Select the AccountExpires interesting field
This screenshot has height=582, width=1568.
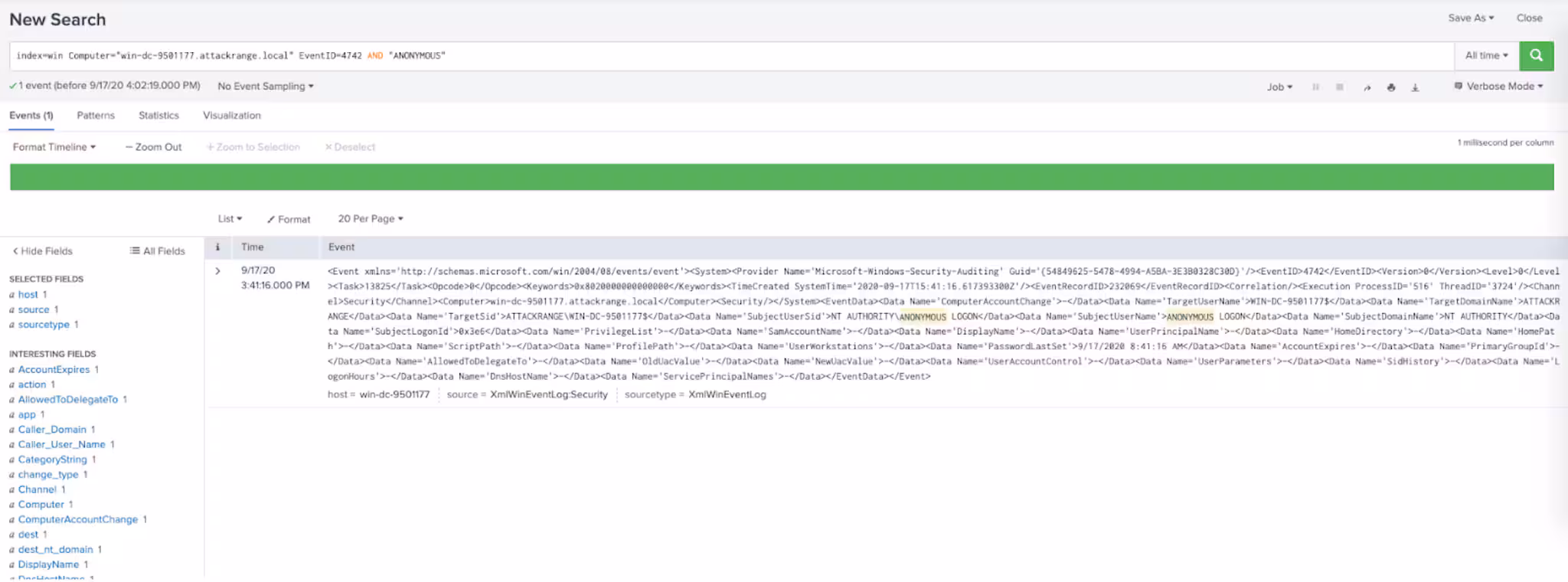[x=54, y=370]
